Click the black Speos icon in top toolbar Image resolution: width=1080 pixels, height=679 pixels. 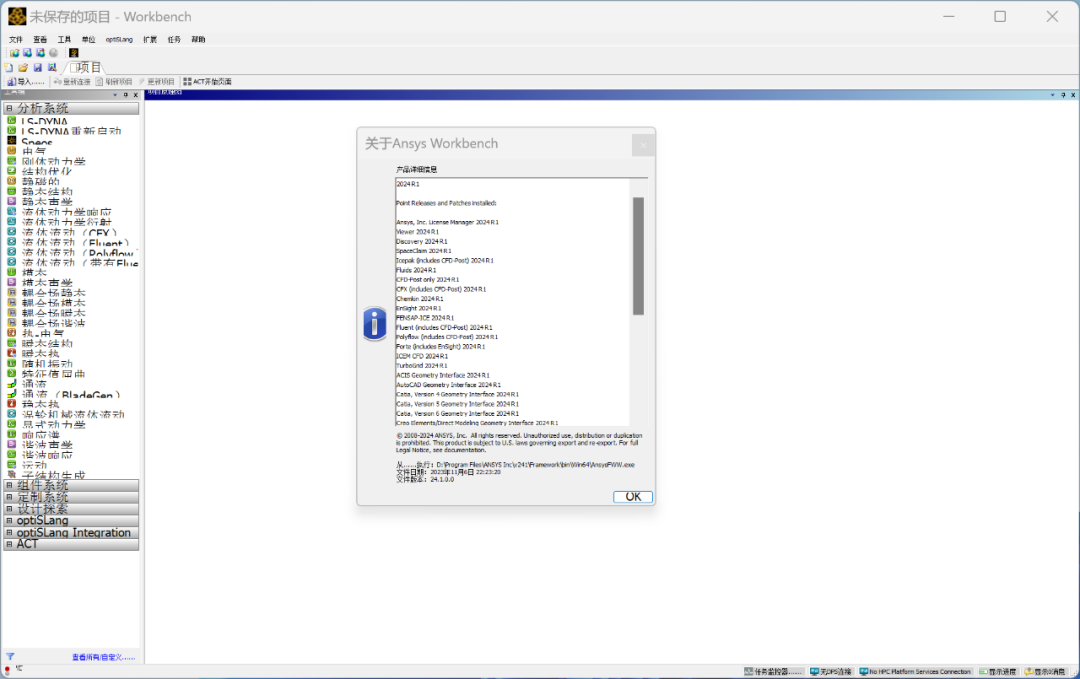tap(74, 53)
